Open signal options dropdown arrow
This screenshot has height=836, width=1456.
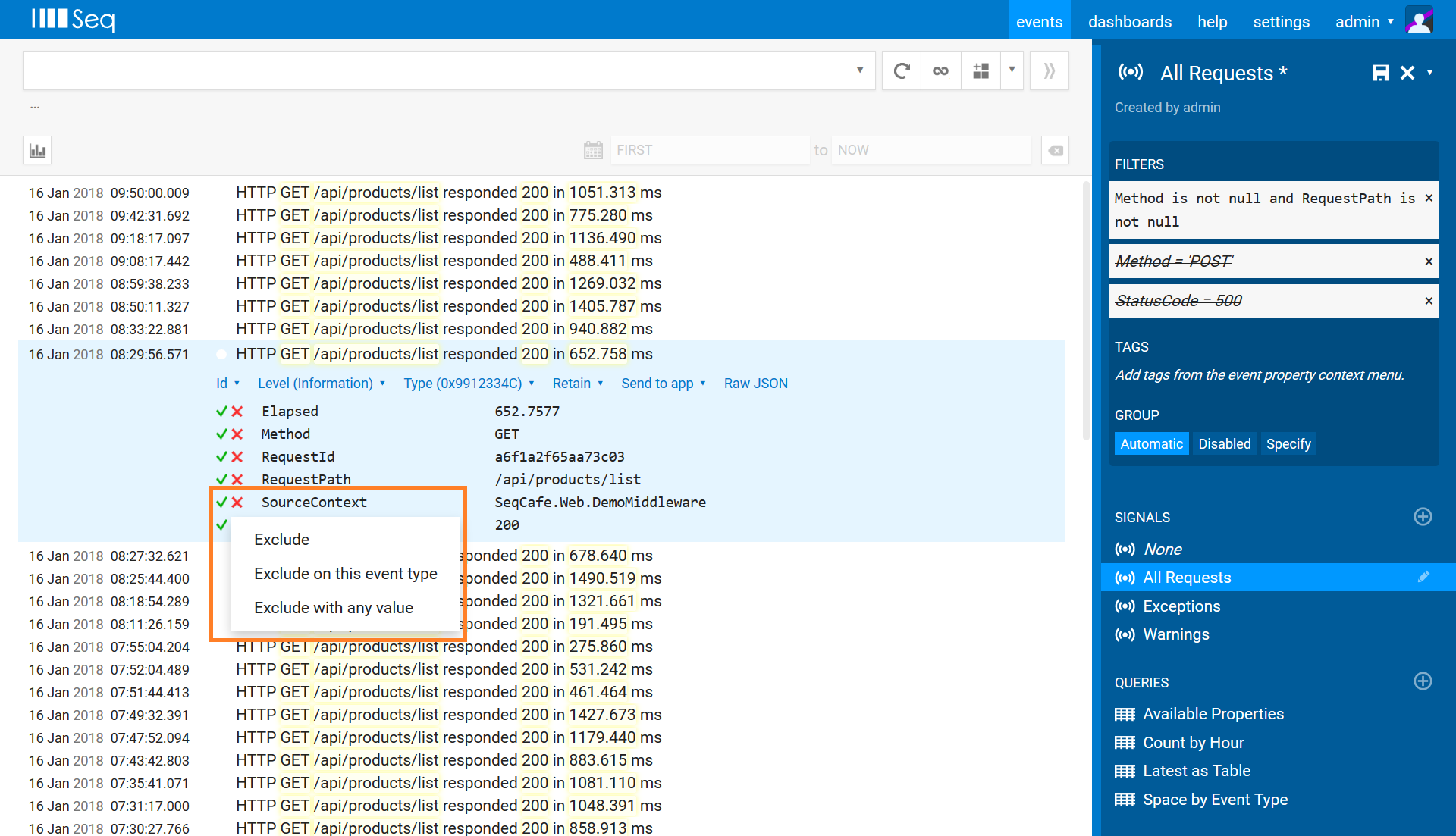pos(1429,73)
